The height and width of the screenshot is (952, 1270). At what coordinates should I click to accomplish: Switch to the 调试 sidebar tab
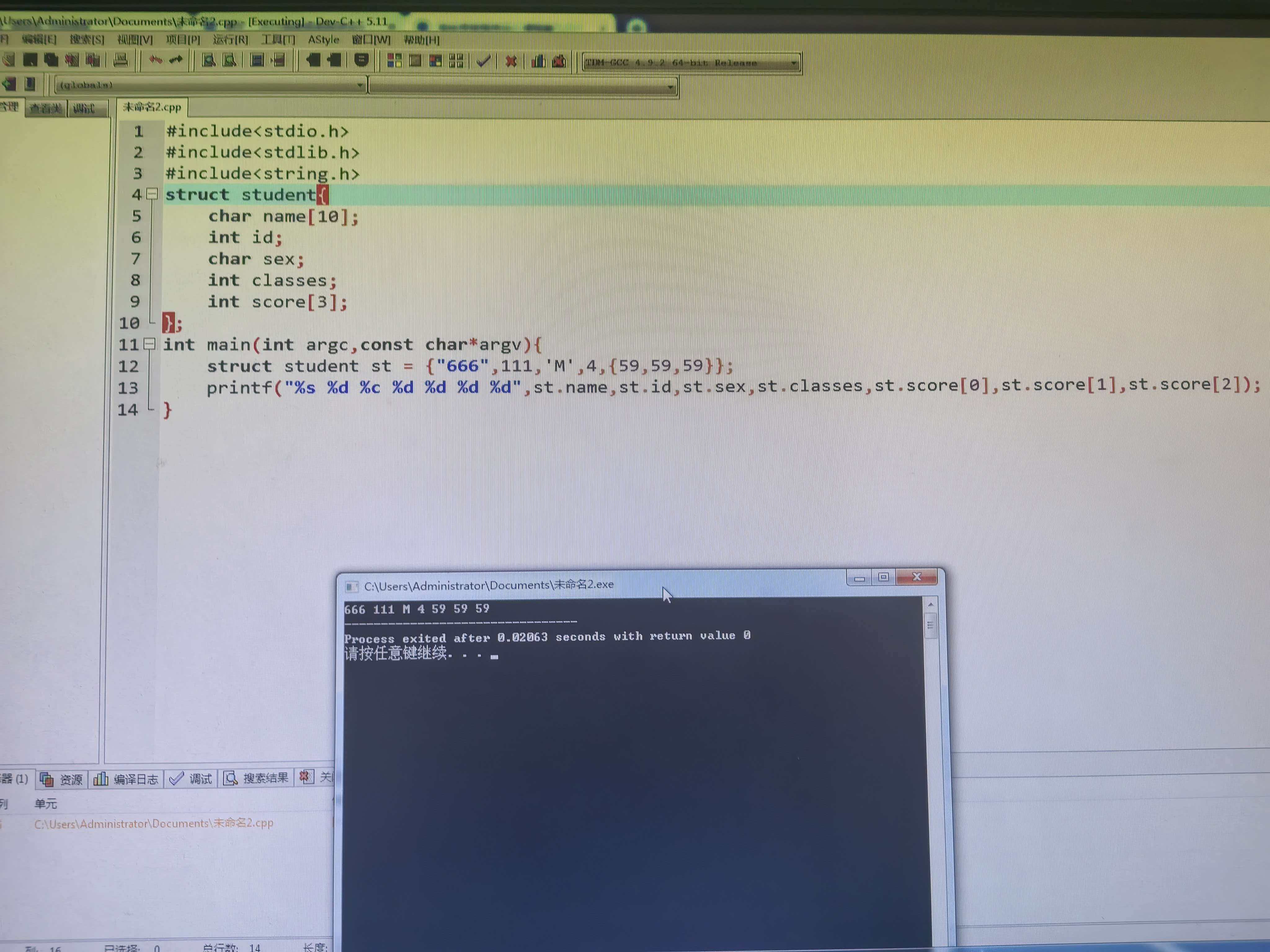[84, 108]
